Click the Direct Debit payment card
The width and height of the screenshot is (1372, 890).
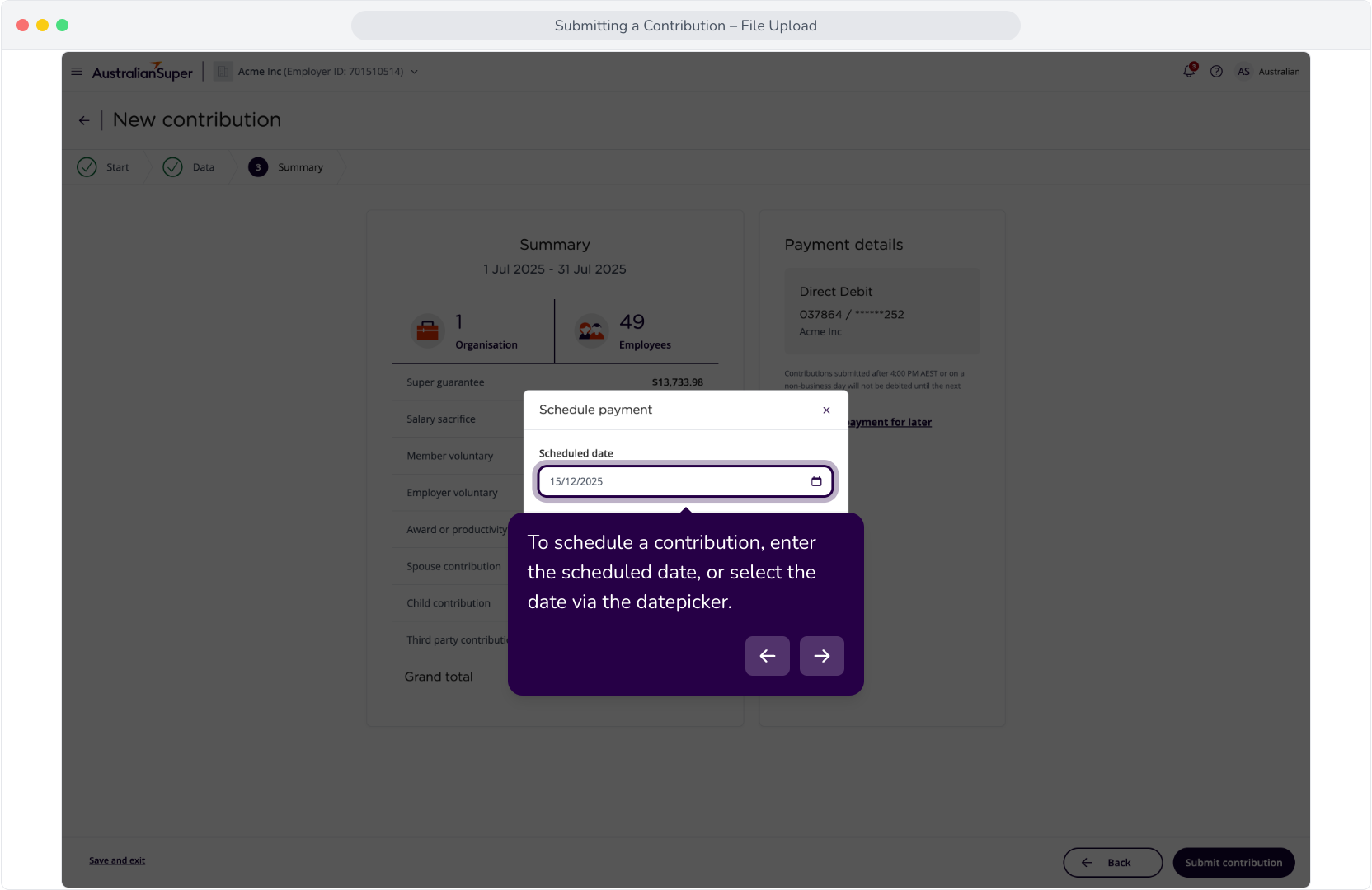(x=882, y=311)
